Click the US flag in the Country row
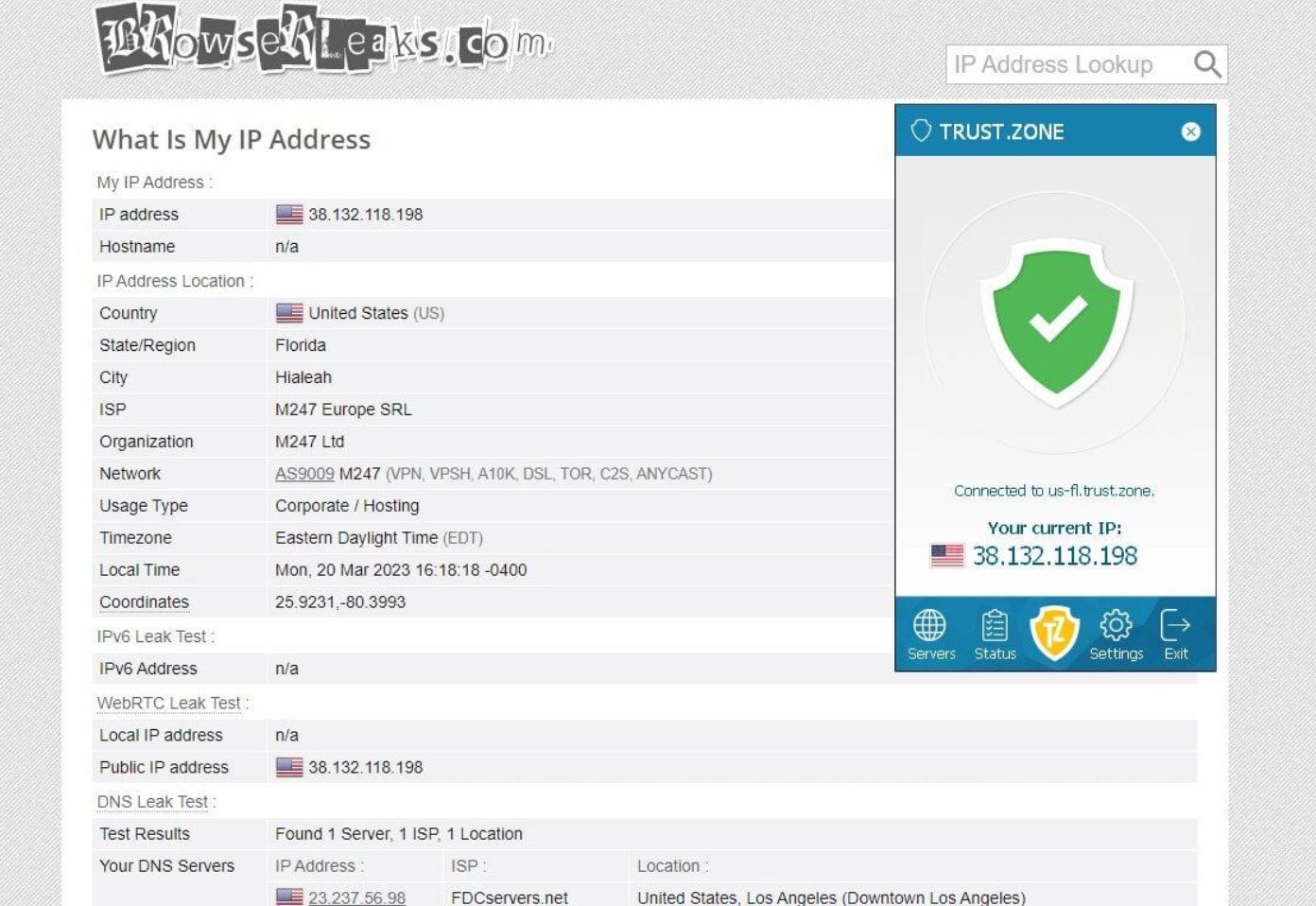Viewport: 1316px width, 906px height. (289, 313)
